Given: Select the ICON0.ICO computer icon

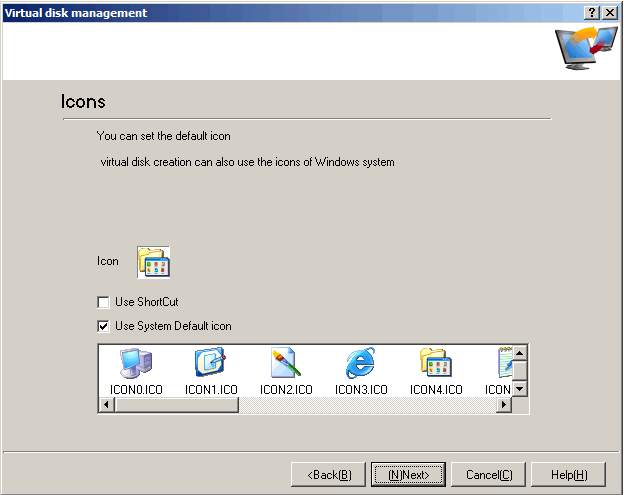Looking at the screenshot, I should [x=135, y=364].
